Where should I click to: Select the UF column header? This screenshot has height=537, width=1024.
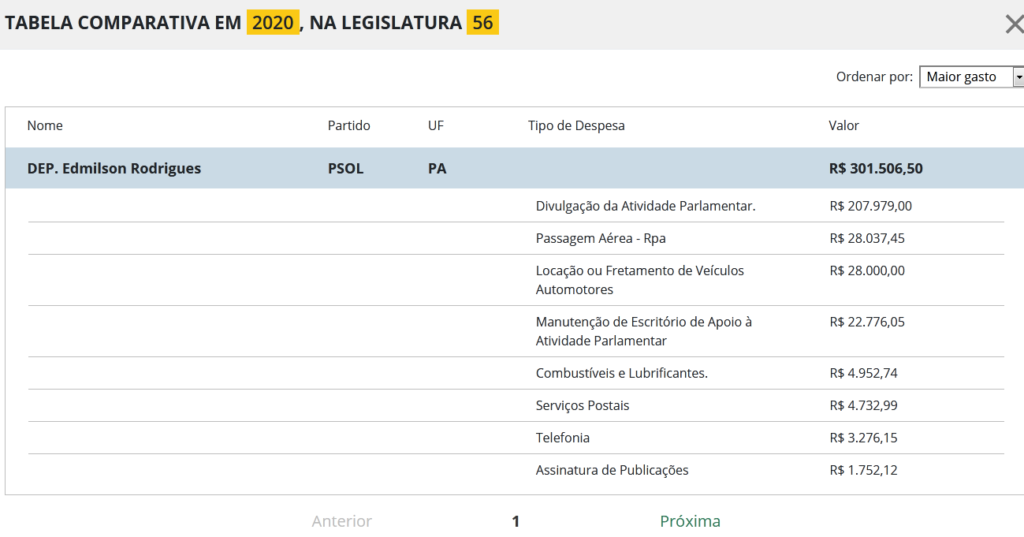pyautogui.click(x=436, y=126)
